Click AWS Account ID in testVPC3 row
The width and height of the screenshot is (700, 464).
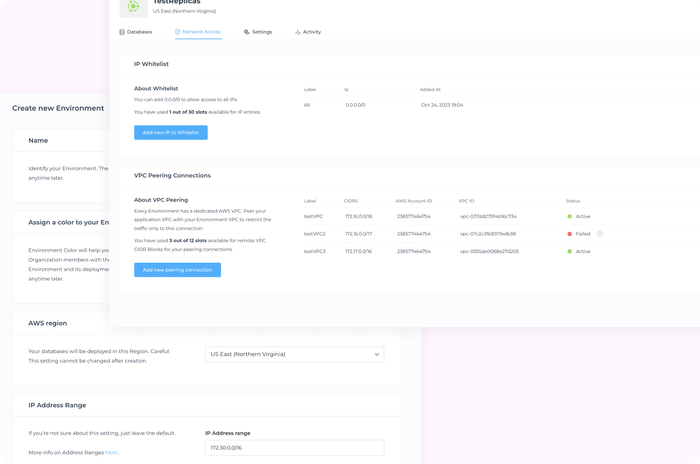pyautogui.click(x=413, y=251)
